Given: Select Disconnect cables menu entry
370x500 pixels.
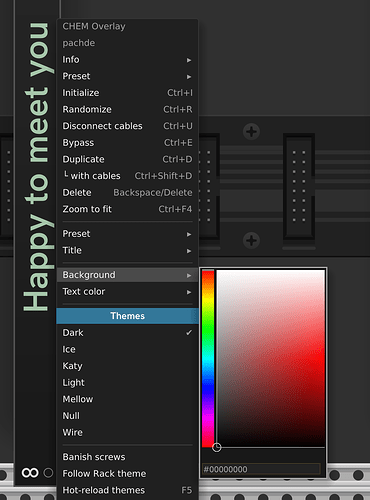Looking at the screenshot, I should pos(127,126).
